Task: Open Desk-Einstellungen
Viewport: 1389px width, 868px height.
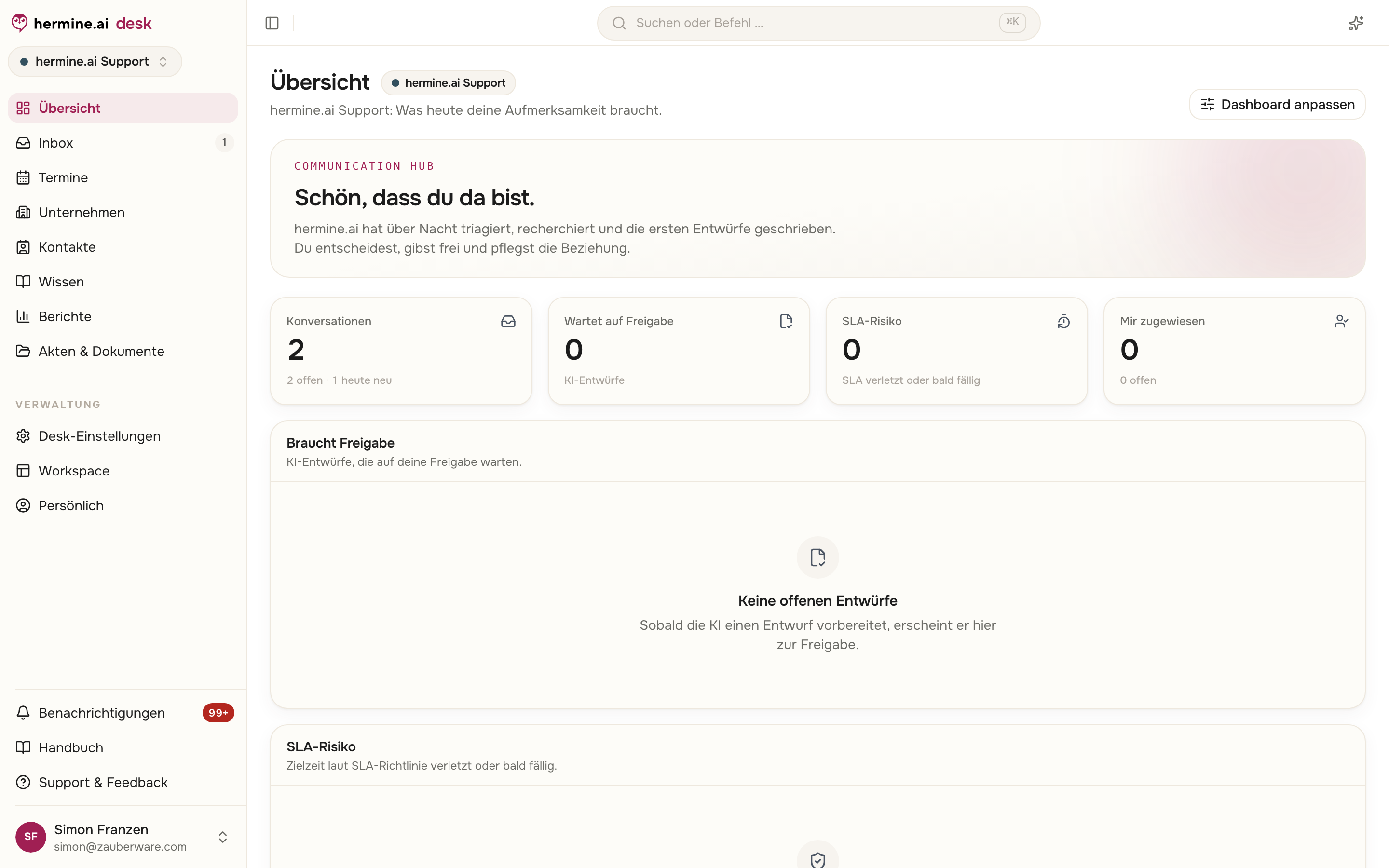Action: (123, 436)
